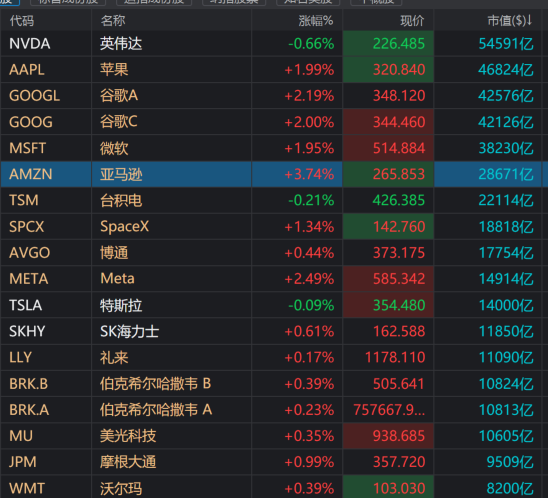Select the GOOGL stock code
The width and height of the screenshot is (548, 498).
34,96
